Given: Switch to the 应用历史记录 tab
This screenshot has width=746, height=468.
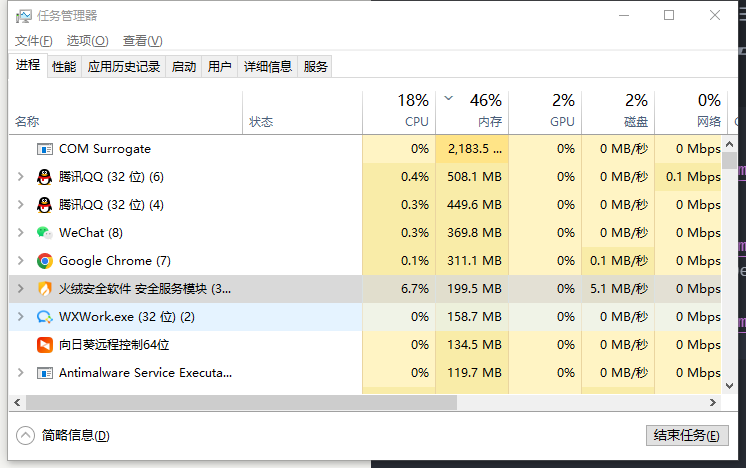Looking at the screenshot, I should click(124, 67).
